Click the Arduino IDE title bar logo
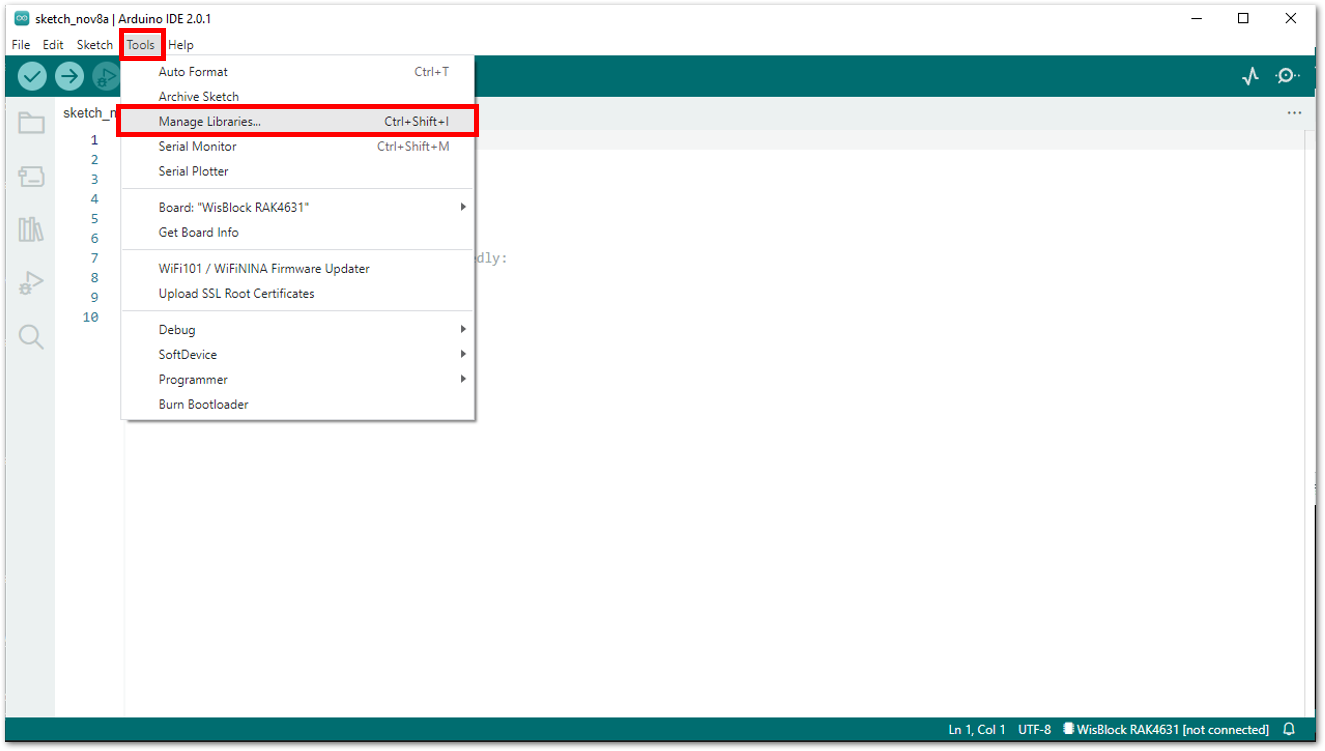1325x751 pixels. [x=21, y=19]
